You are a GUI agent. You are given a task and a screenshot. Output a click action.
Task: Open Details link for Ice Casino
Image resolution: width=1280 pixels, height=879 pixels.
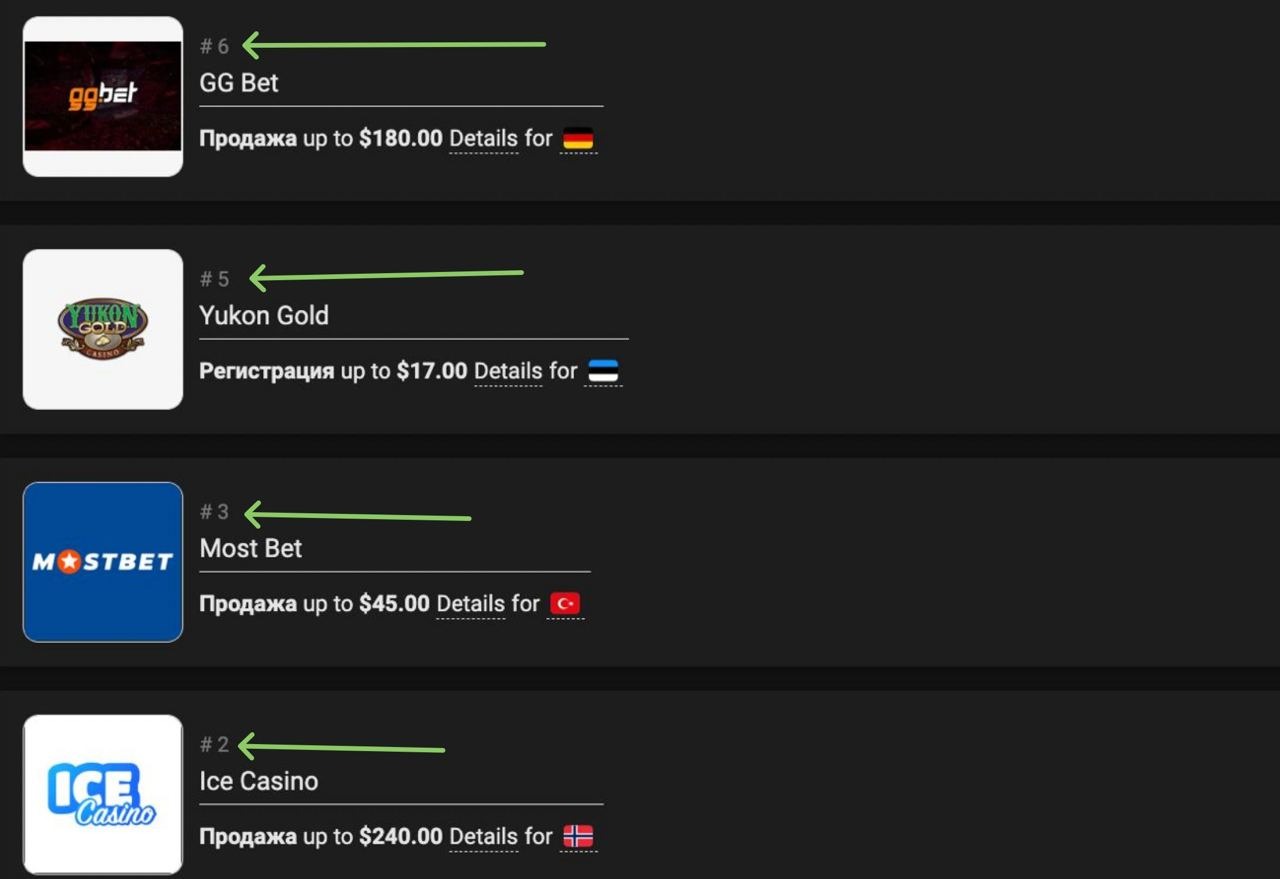(x=484, y=837)
